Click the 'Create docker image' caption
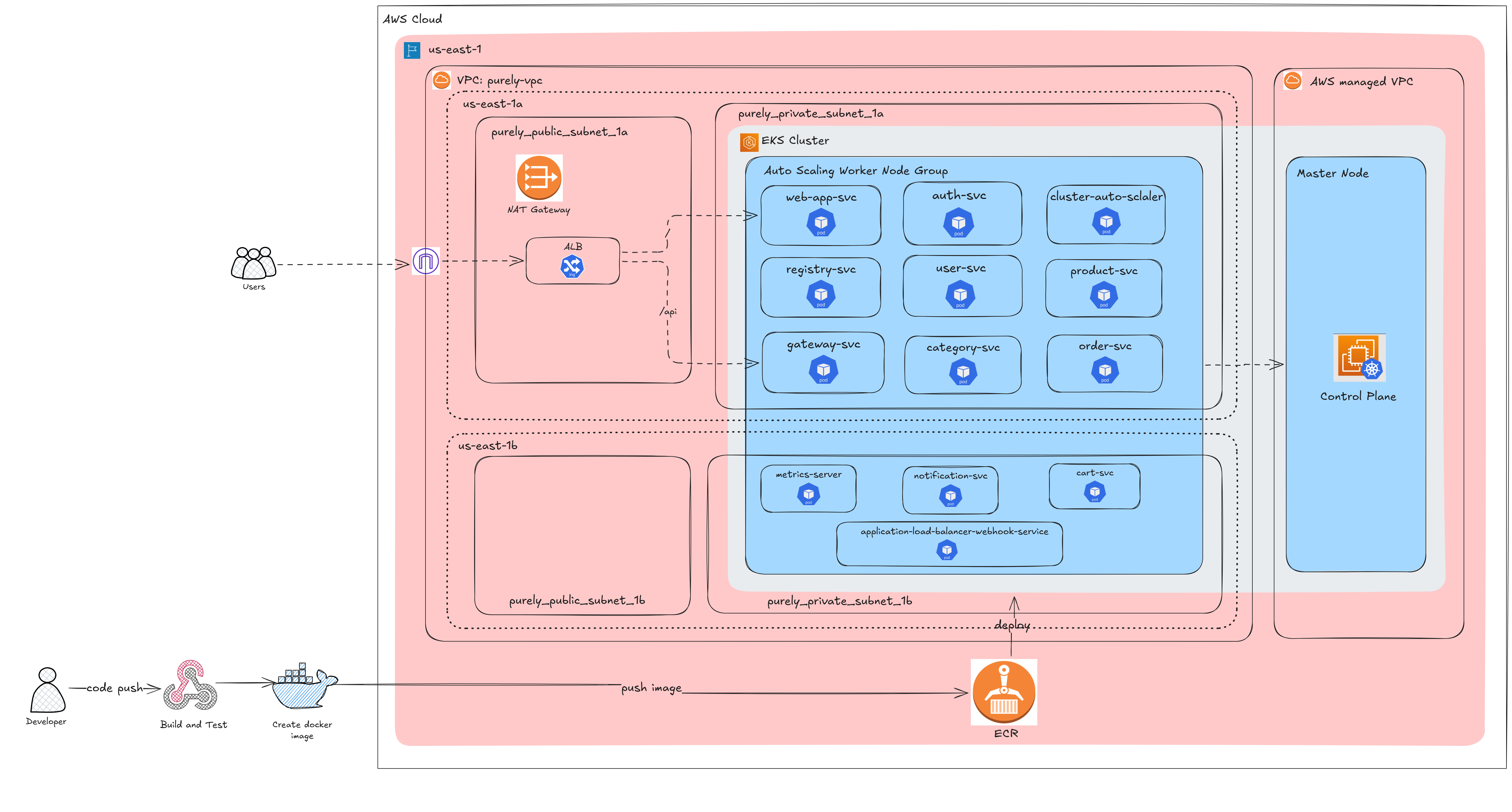Viewport: 1512px width, 812px height. coord(302,730)
